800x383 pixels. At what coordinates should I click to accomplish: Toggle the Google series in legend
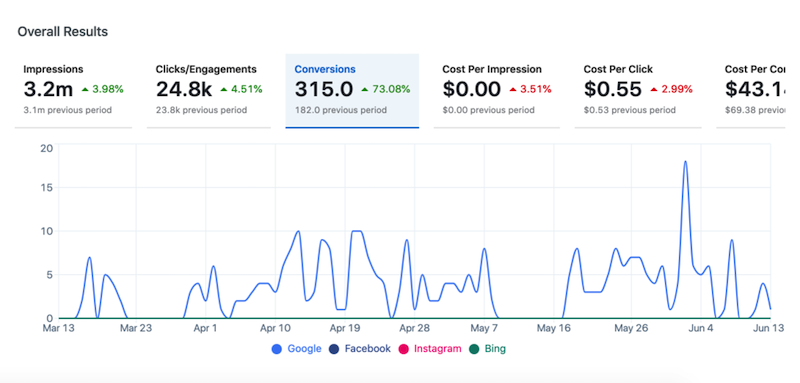[x=296, y=349]
